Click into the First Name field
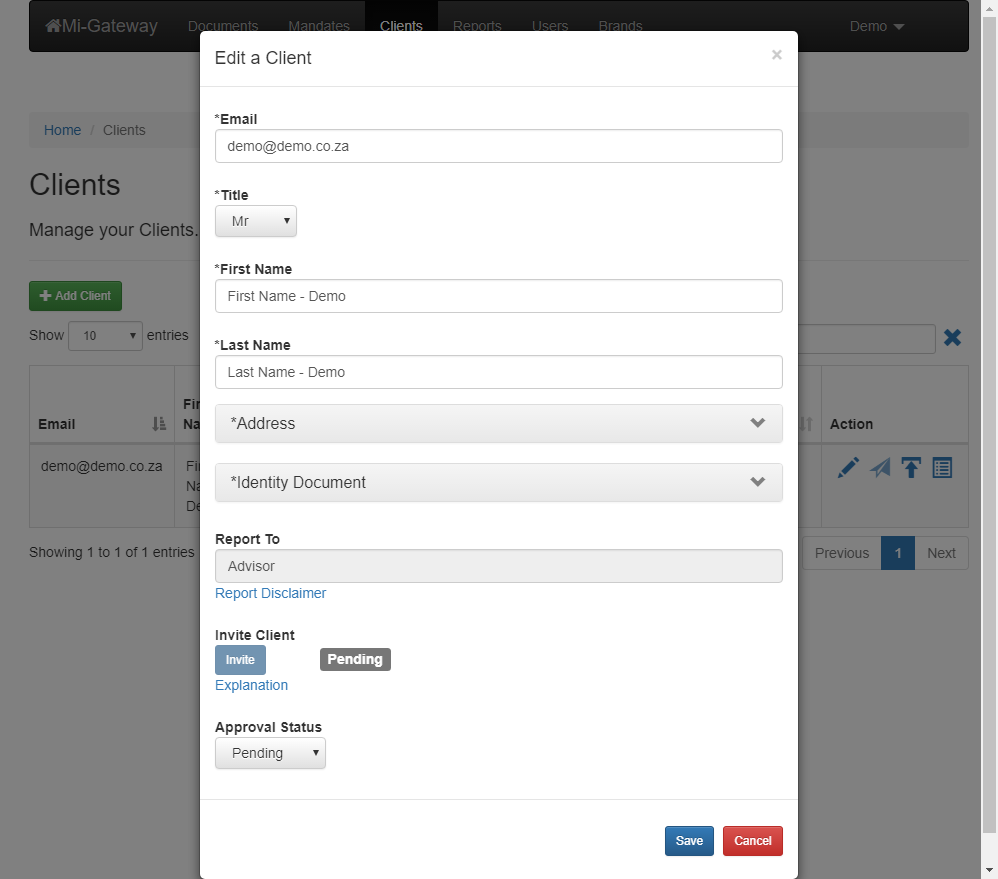The height and width of the screenshot is (879, 998). coord(498,296)
